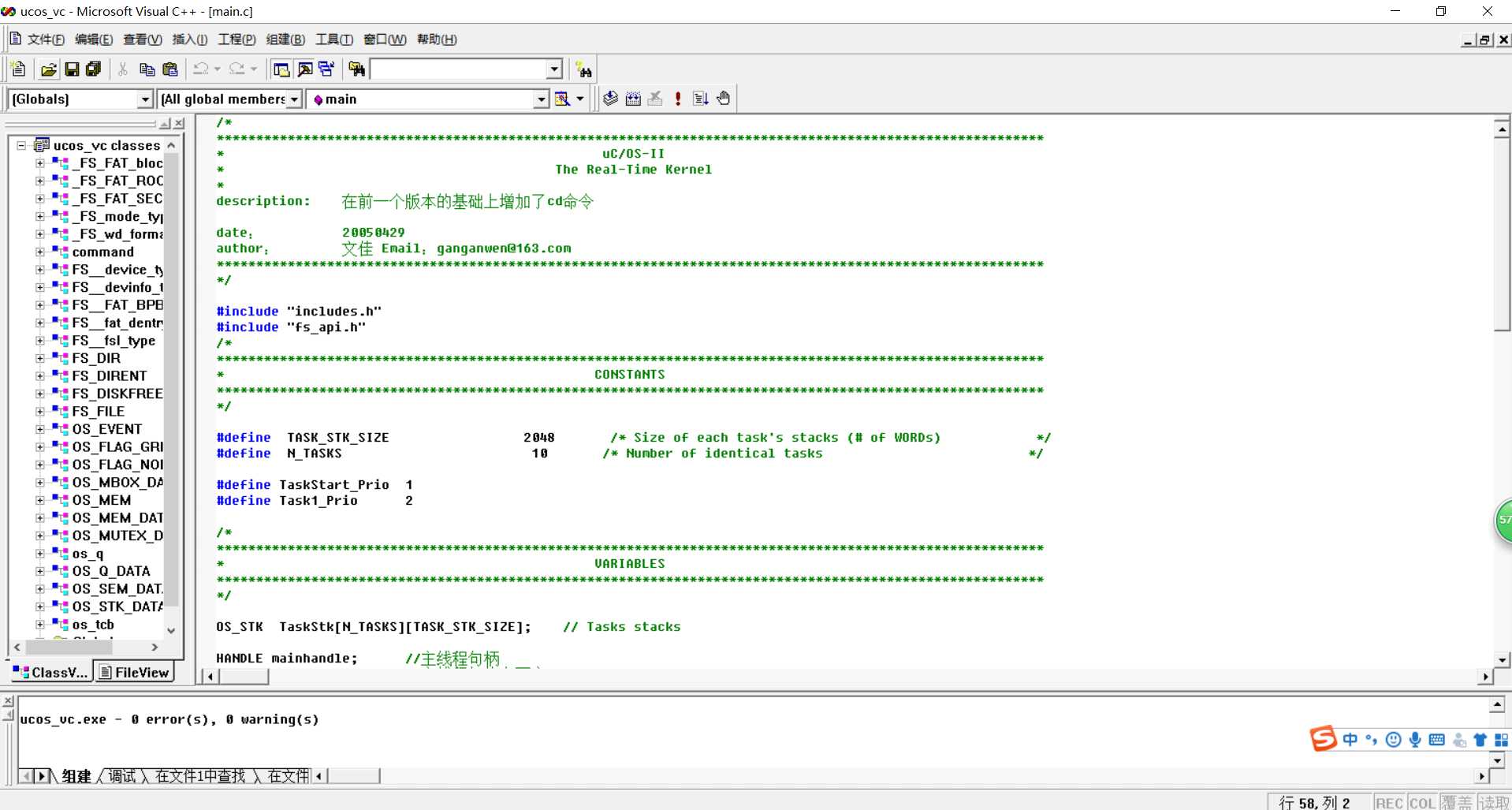Open the 工程(P) menu

tap(236, 39)
